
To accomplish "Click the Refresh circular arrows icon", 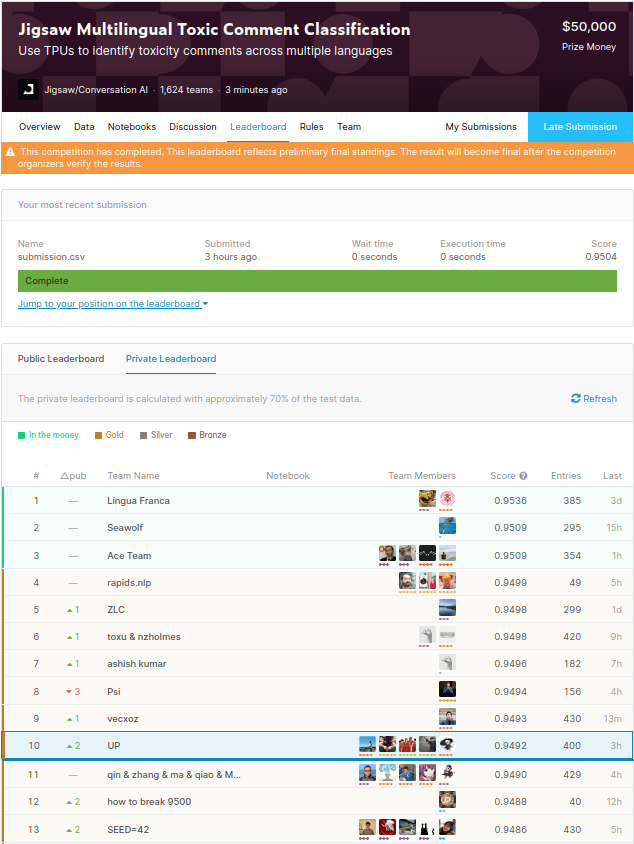I will tap(575, 398).
